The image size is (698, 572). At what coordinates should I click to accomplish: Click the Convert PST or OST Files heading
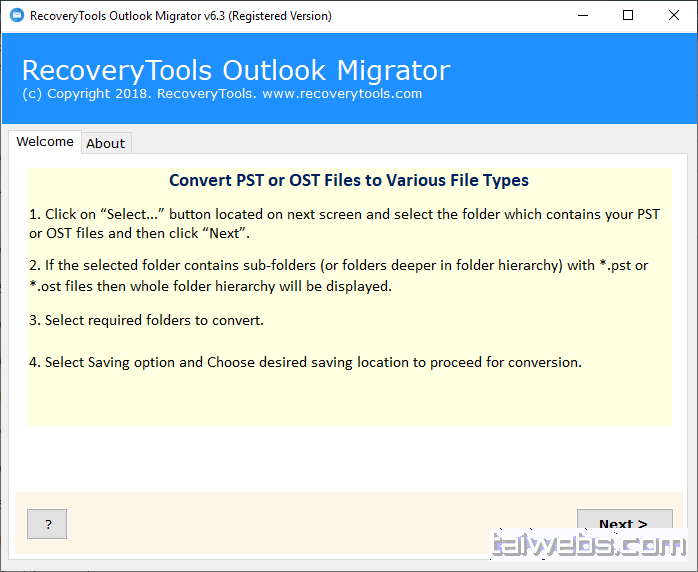coord(348,180)
